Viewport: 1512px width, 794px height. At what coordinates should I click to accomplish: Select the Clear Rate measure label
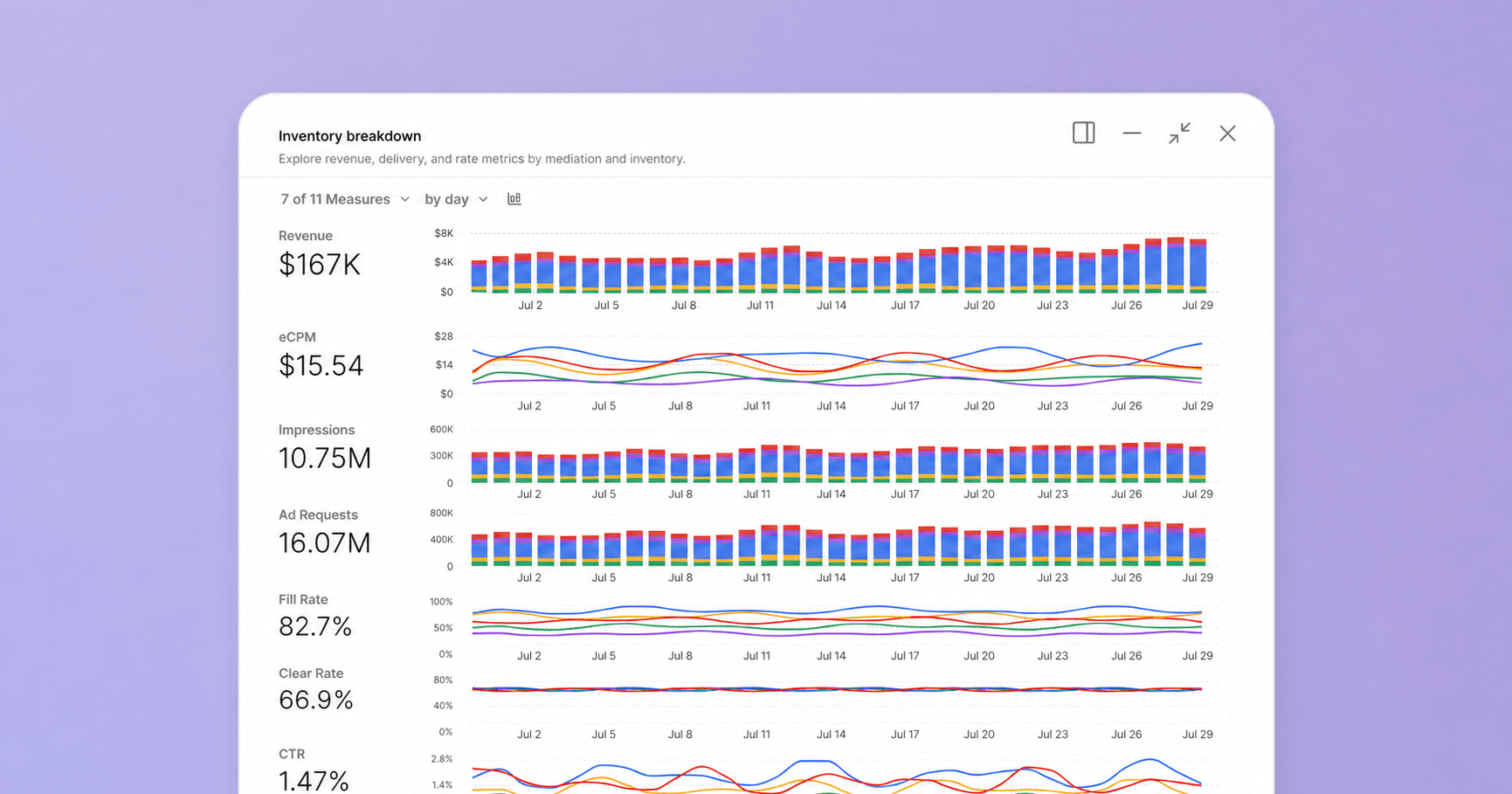click(x=310, y=673)
